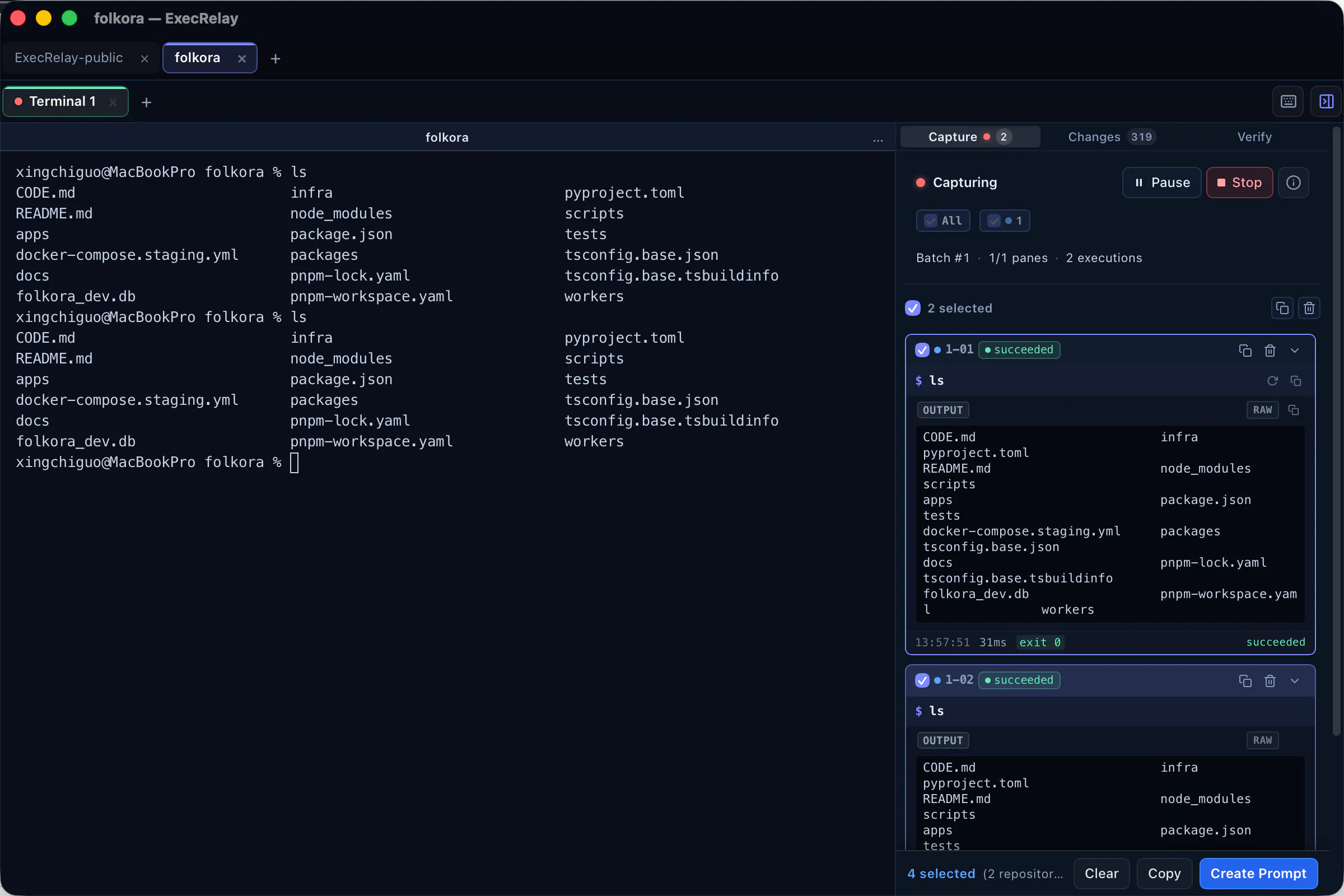Open the capture info icon
Image resolution: width=1344 pixels, height=896 pixels.
(1293, 183)
